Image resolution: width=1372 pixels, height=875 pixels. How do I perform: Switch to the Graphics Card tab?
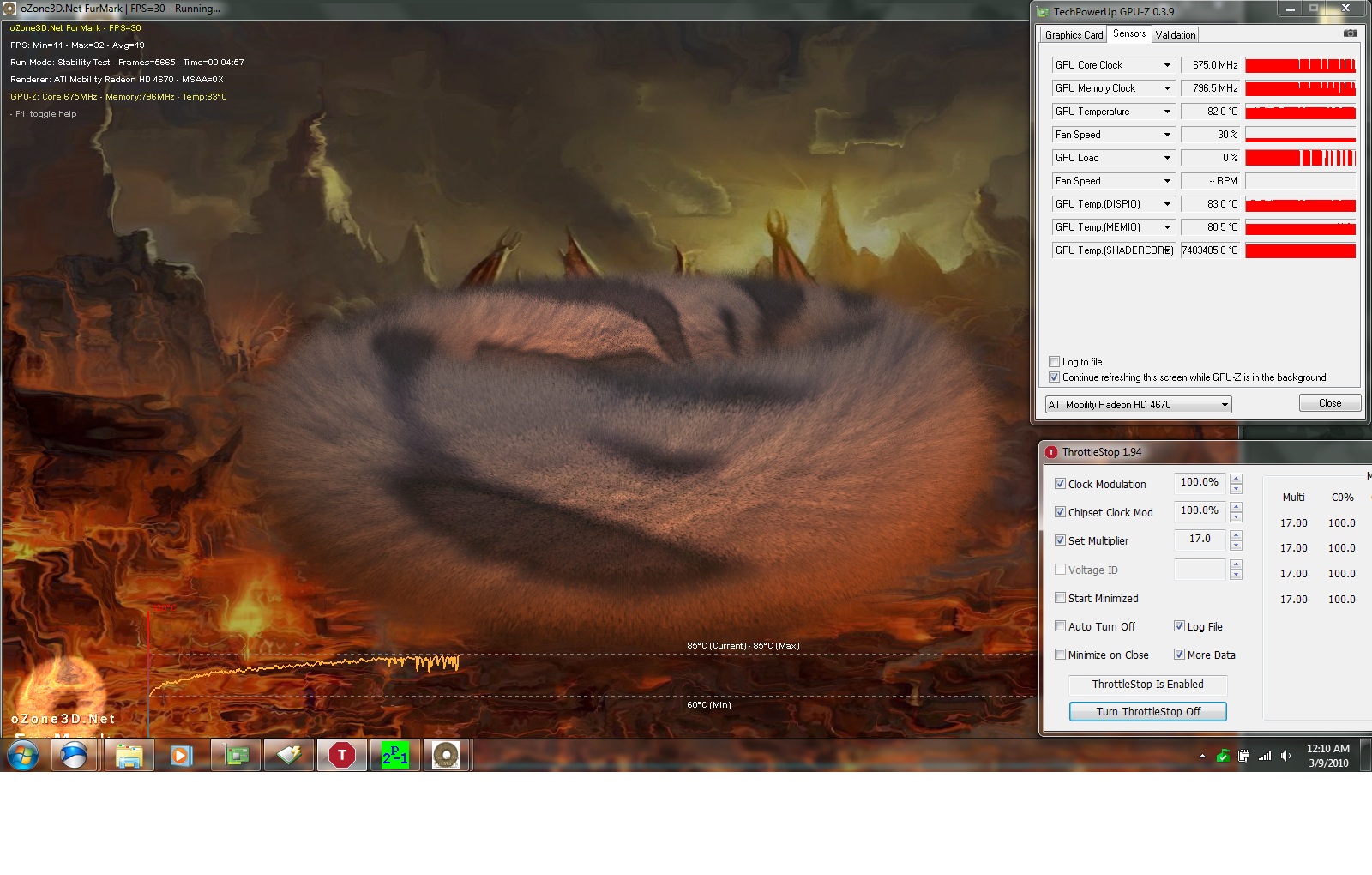[1074, 35]
